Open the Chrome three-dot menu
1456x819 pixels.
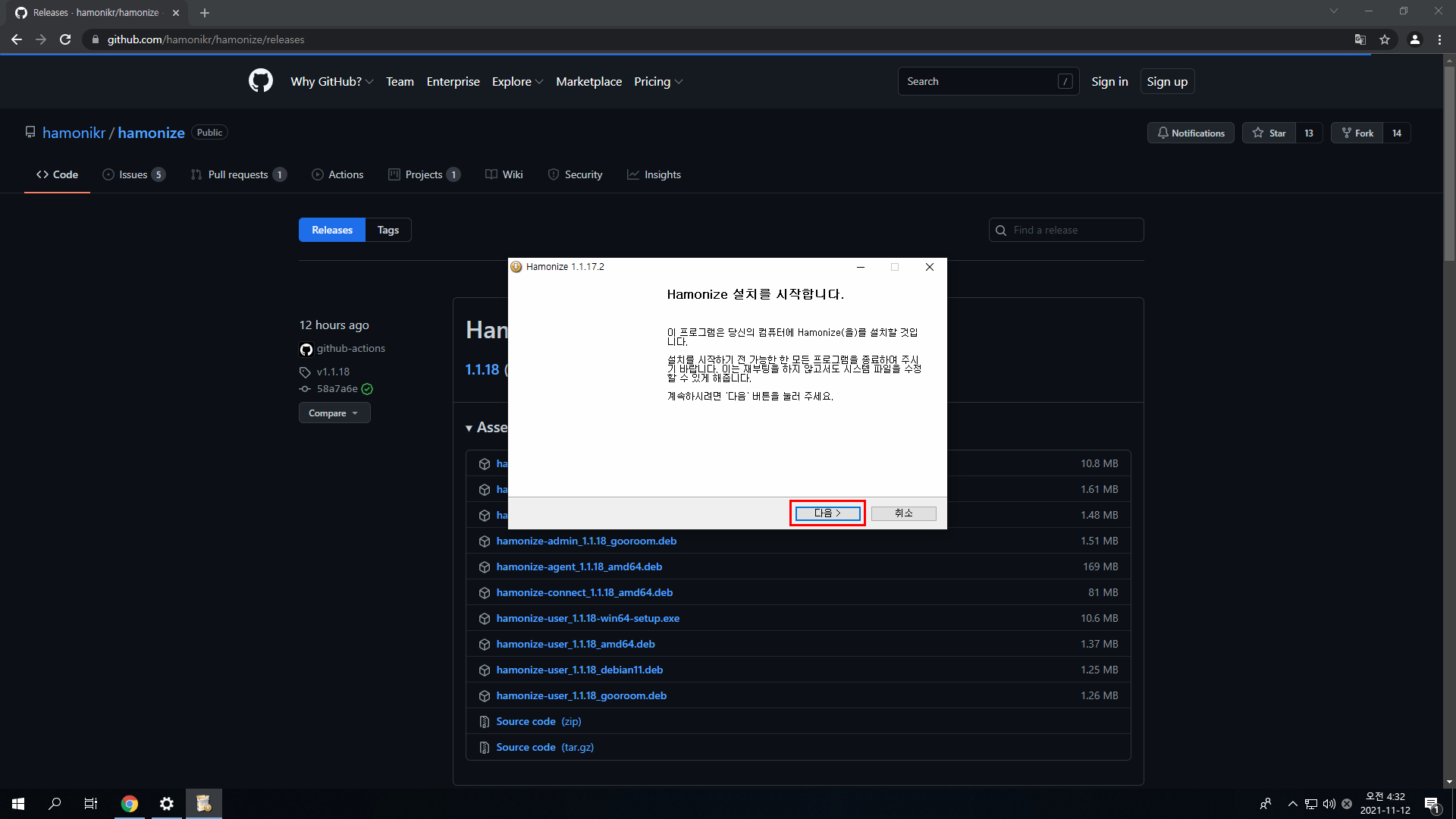(1439, 39)
